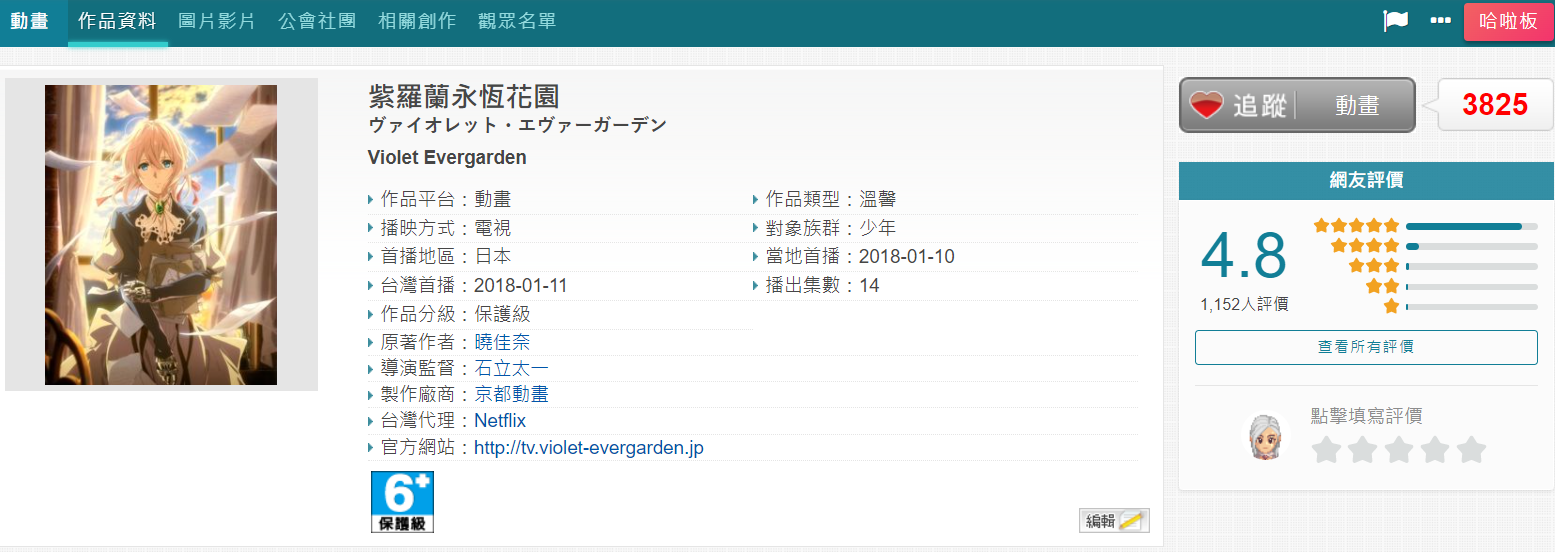The width and height of the screenshot is (1555, 552).
Task: Click the 4.8 average score
Action: pyautogui.click(x=1244, y=255)
